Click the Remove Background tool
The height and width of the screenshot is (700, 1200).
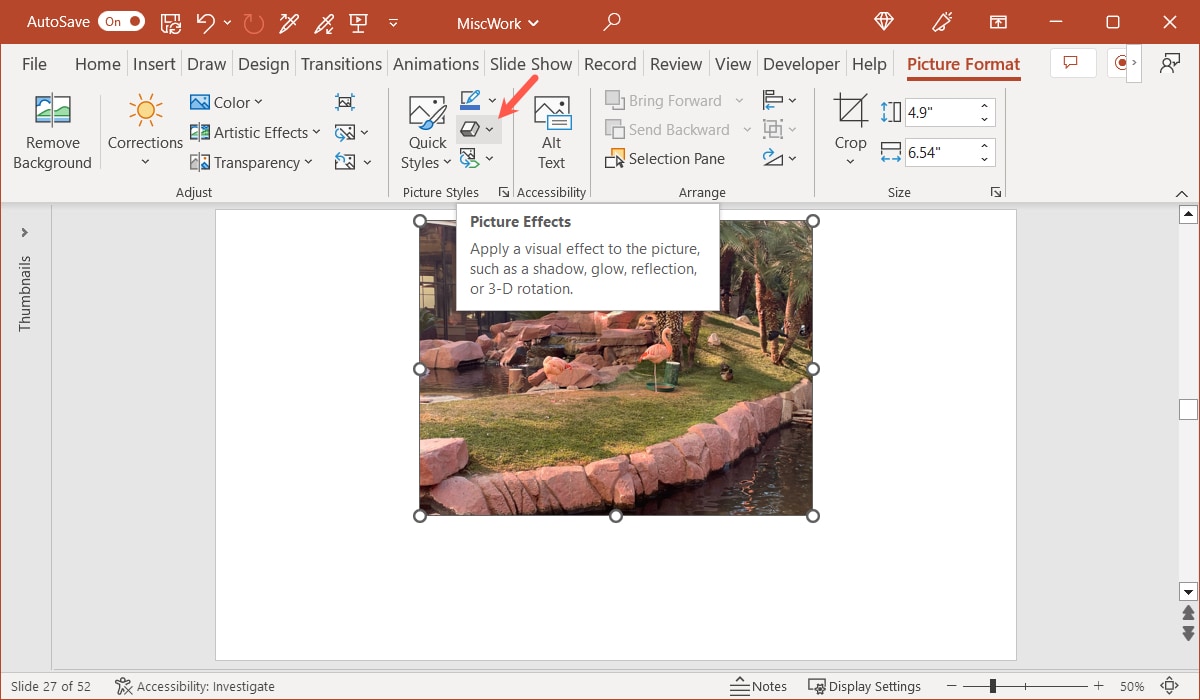(52, 130)
